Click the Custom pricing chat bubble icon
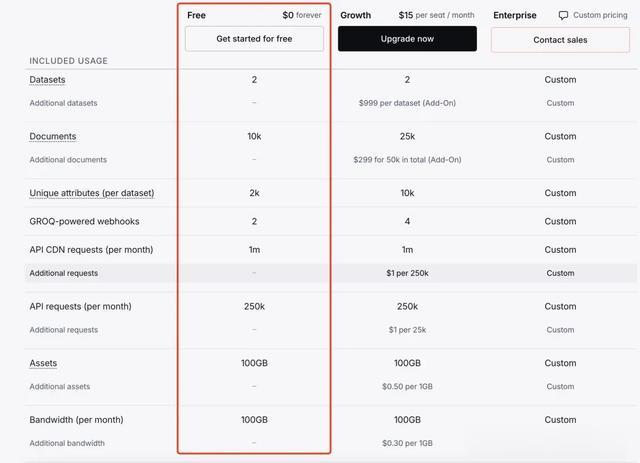 pyautogui.click(x=563, y=16)
